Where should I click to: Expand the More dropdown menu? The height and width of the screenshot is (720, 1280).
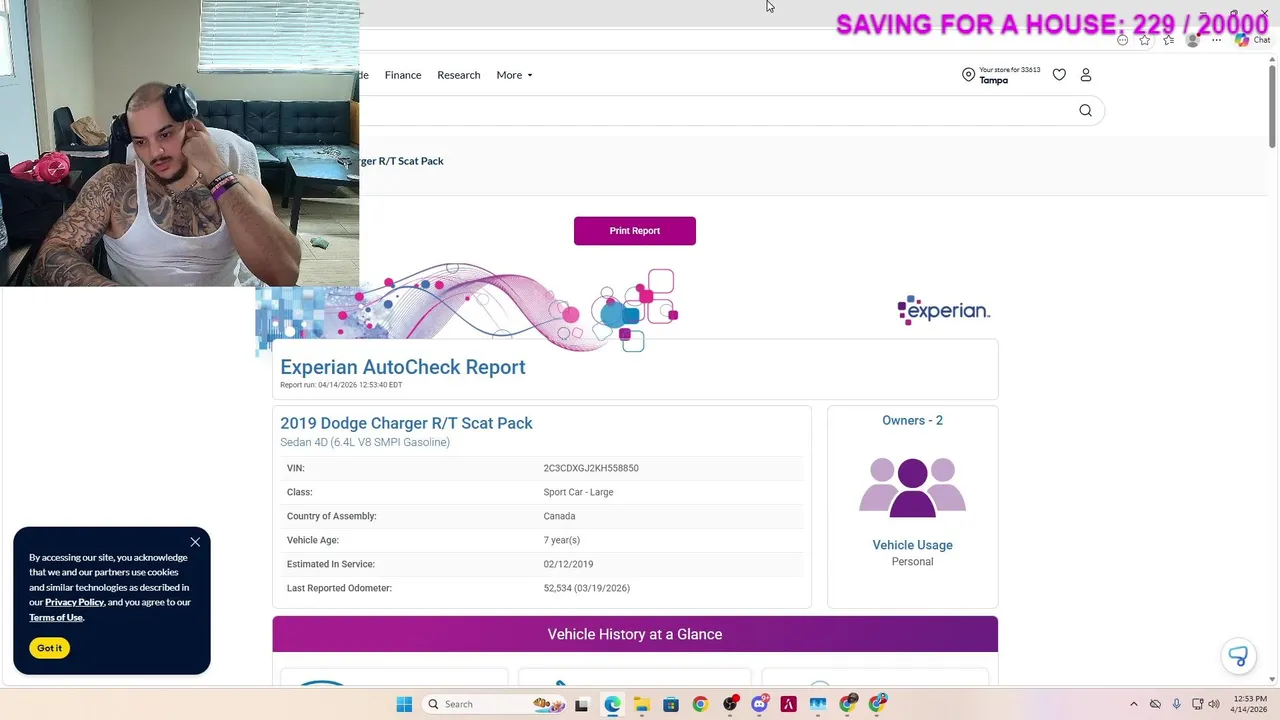pos(514,75)
